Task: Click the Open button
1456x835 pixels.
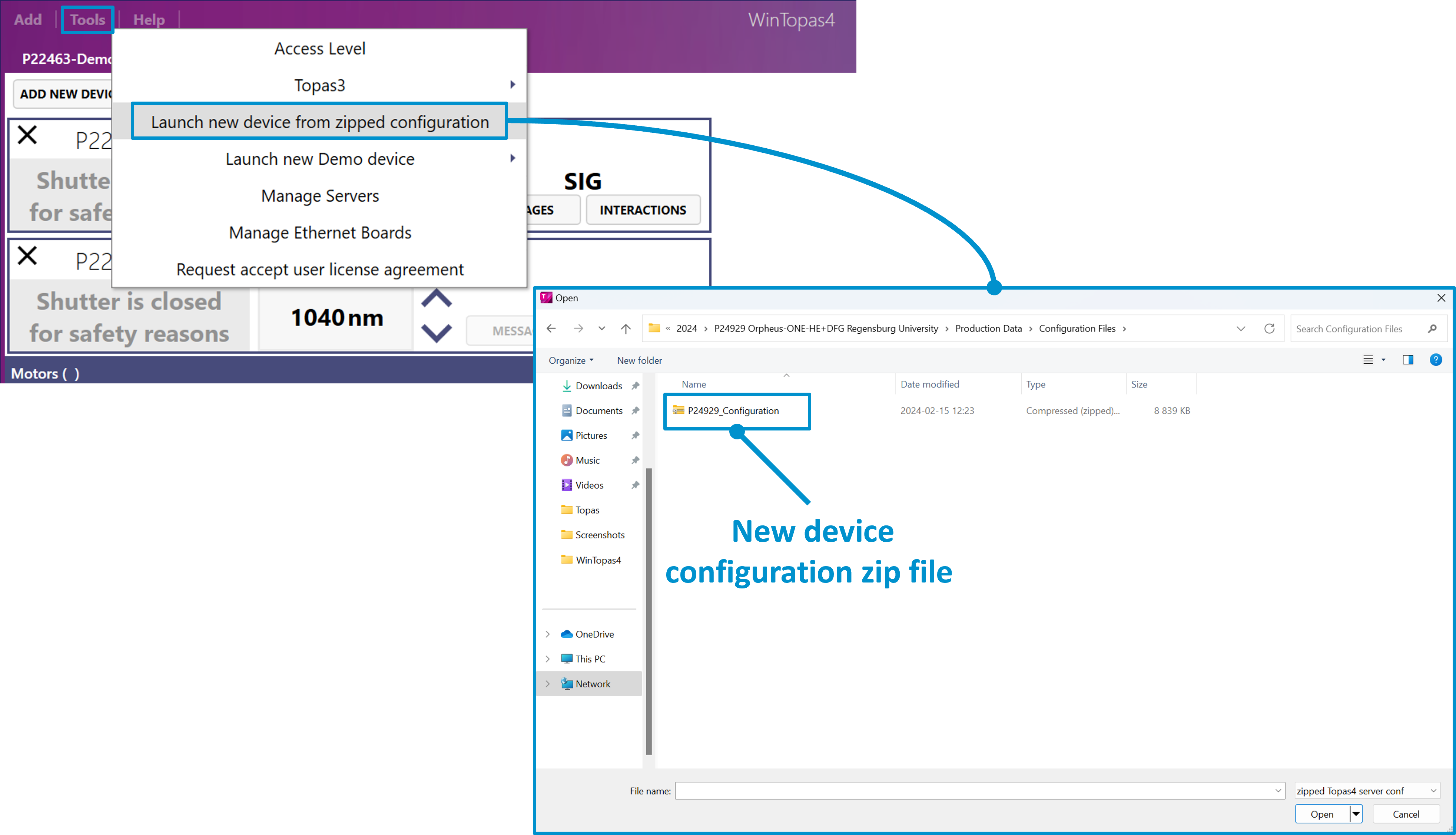Action: click(1322, 814)
